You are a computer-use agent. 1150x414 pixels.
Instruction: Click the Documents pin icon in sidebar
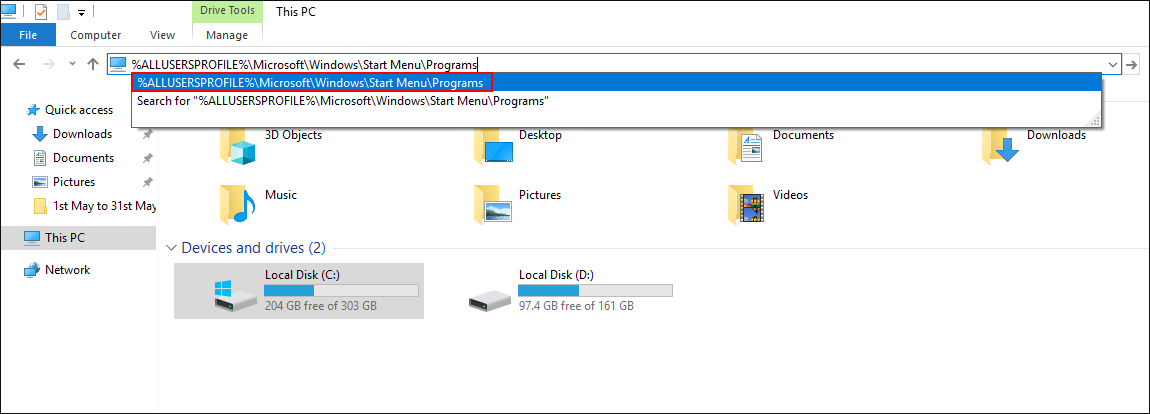(x=147, y=159)
